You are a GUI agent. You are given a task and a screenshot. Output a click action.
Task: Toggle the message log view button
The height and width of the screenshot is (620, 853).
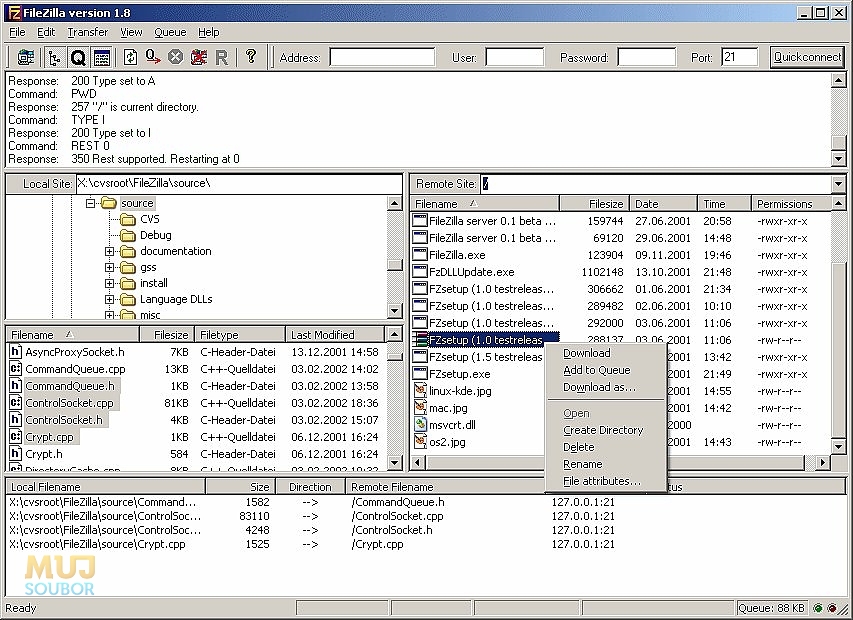click(102, 57)
